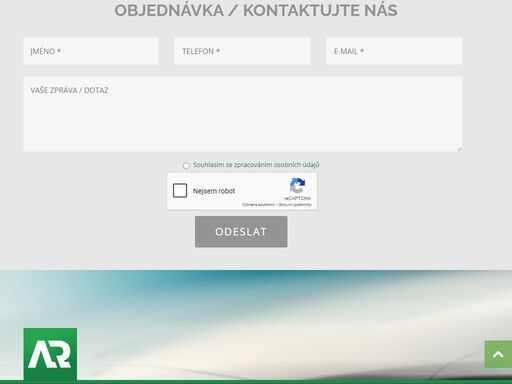Submit the form with ODESLAT button
Viewport: 512px width, 384px height.
click(x=241, y=232)
